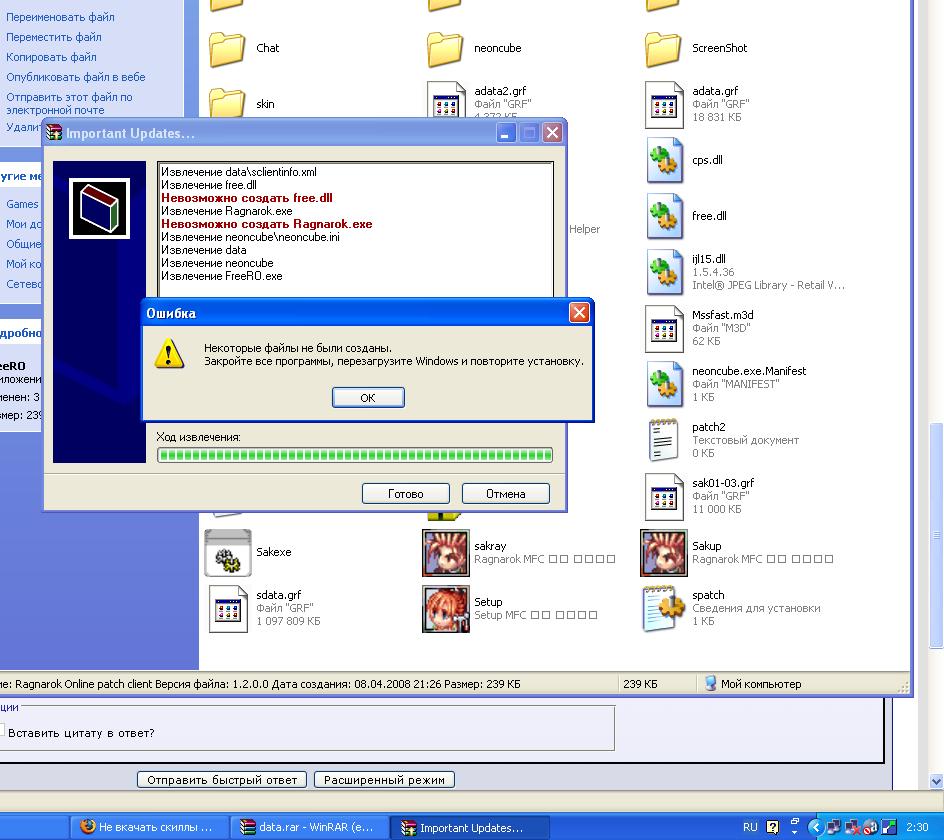Click the WinRAR icon in Important Updates title bar
Screen dimensions: 944x840
pos(54,133)
